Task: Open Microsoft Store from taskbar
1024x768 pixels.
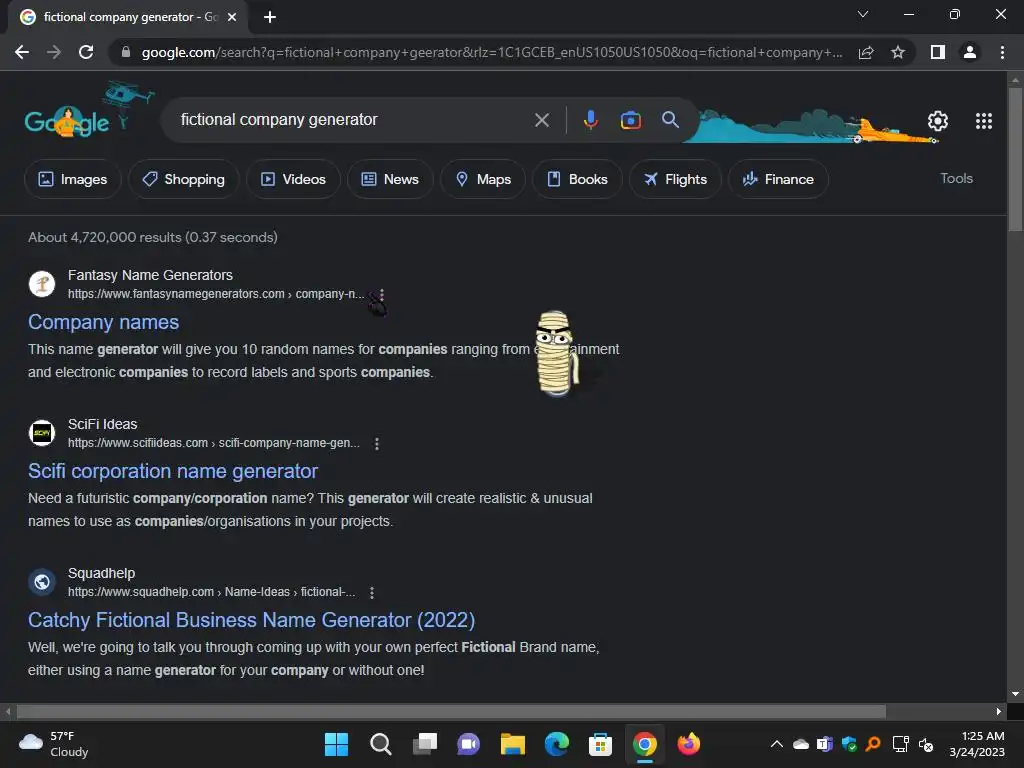Action: 600,744
